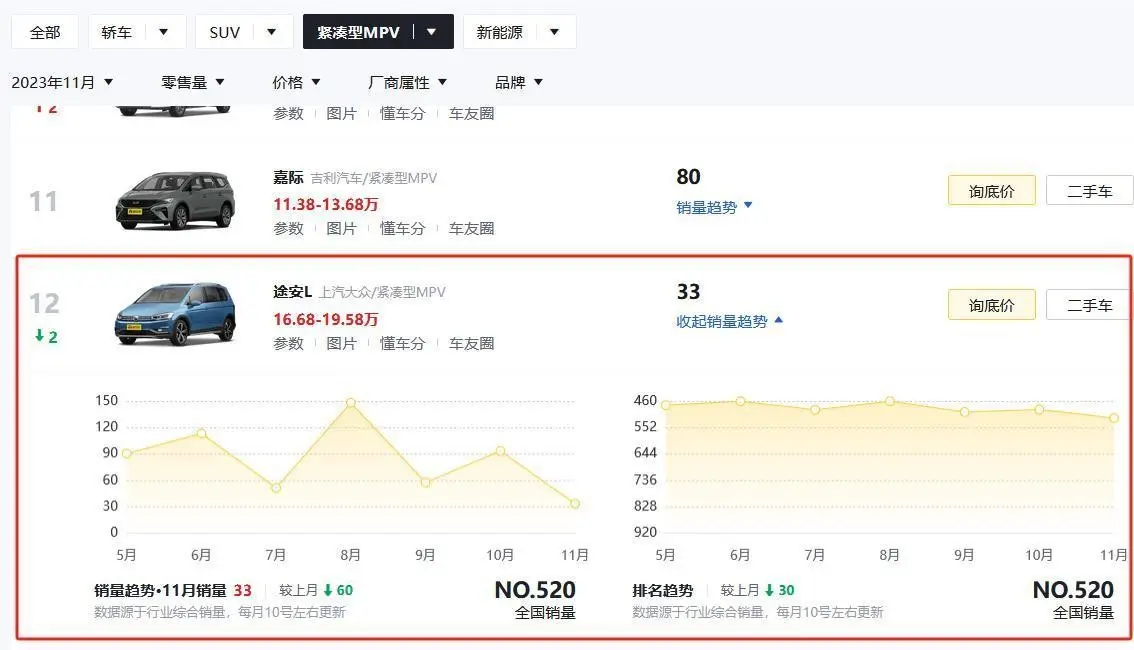Expand the 厂商属性 filter dropdown
Viewport: 1134px width, 650px height.
[x=407, y=82]
